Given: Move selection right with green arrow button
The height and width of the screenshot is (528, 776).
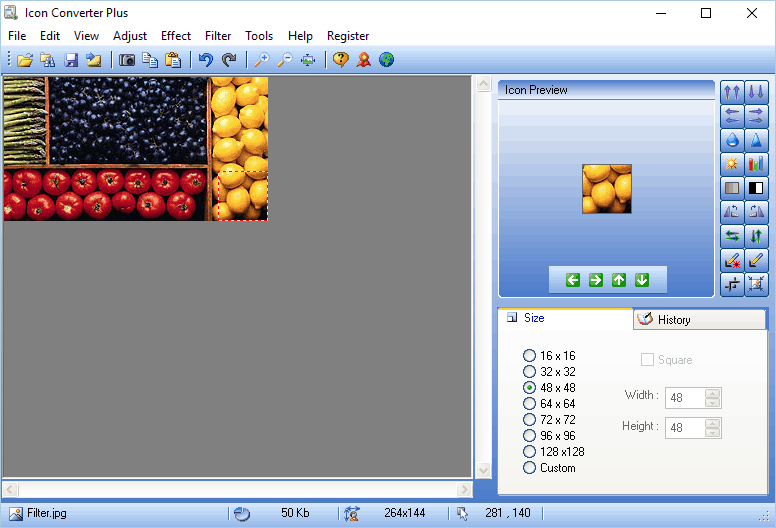Looking at the screenshot, I should pyautogui.click(x=596, y=280).
